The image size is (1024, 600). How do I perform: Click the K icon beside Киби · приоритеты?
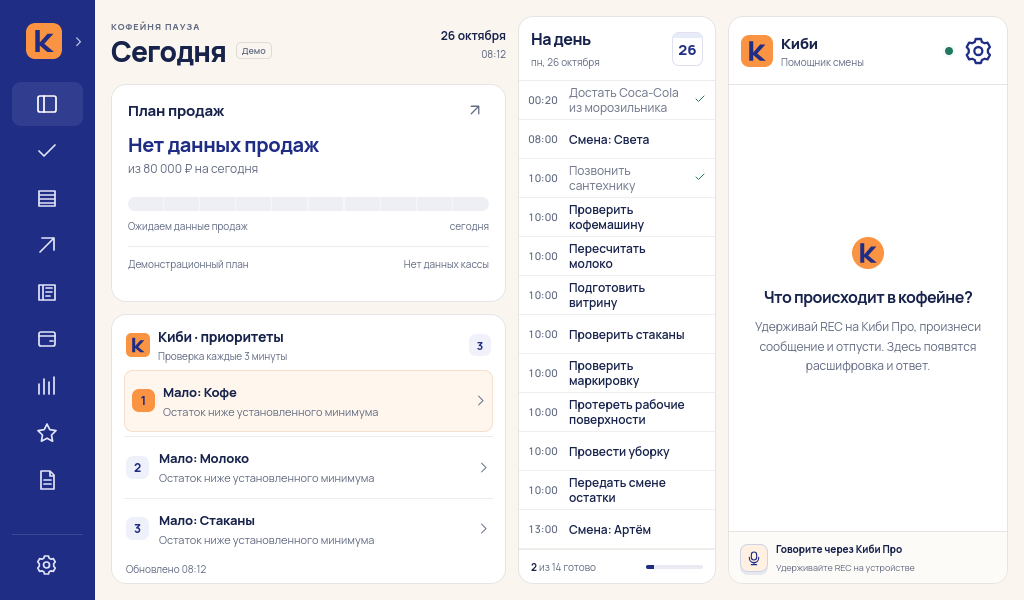pyautogui.click(x=138, y=345)
